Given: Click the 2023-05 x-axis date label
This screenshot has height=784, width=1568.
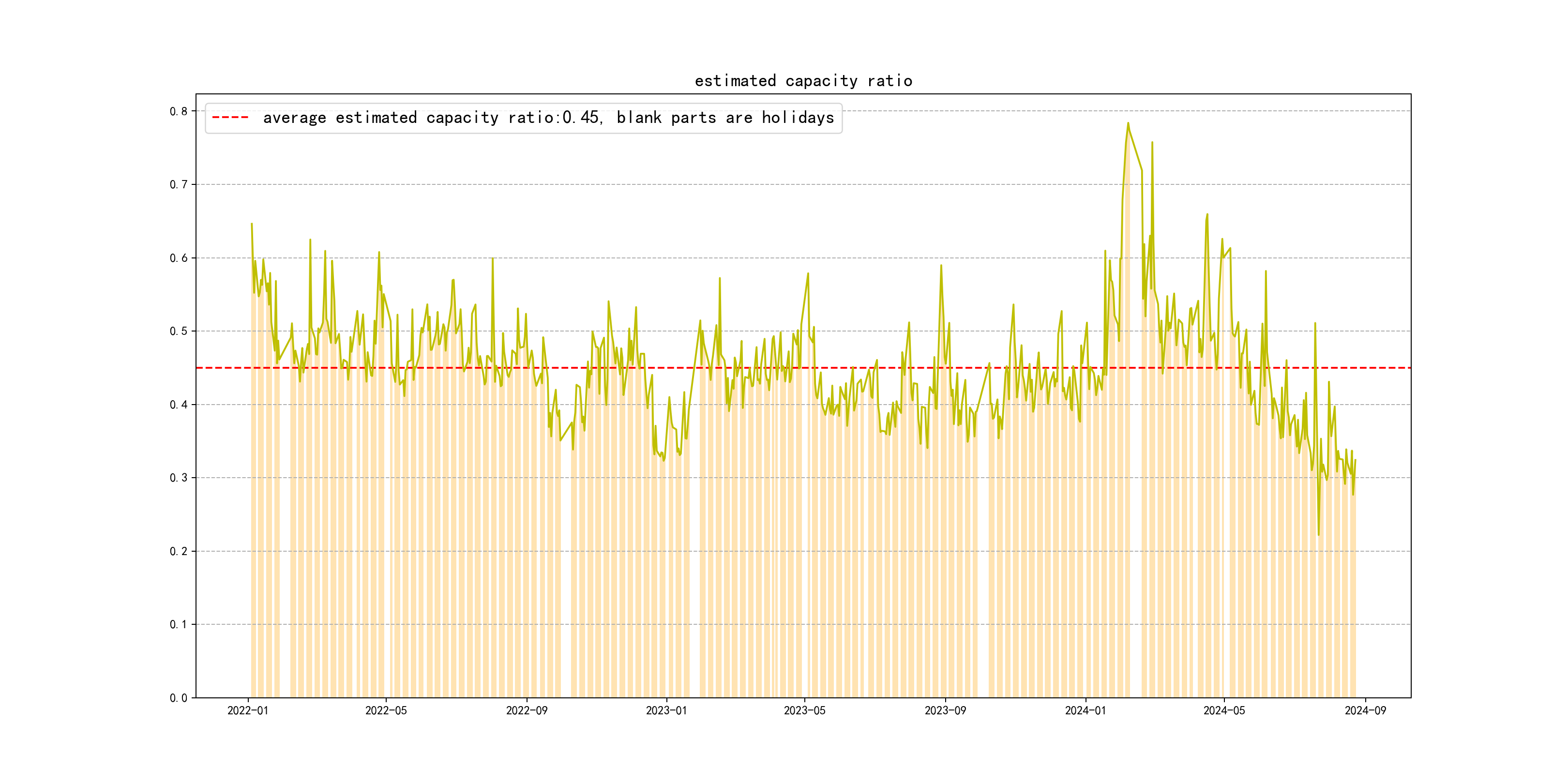Looking at the screenshot, I should [804, 711].
